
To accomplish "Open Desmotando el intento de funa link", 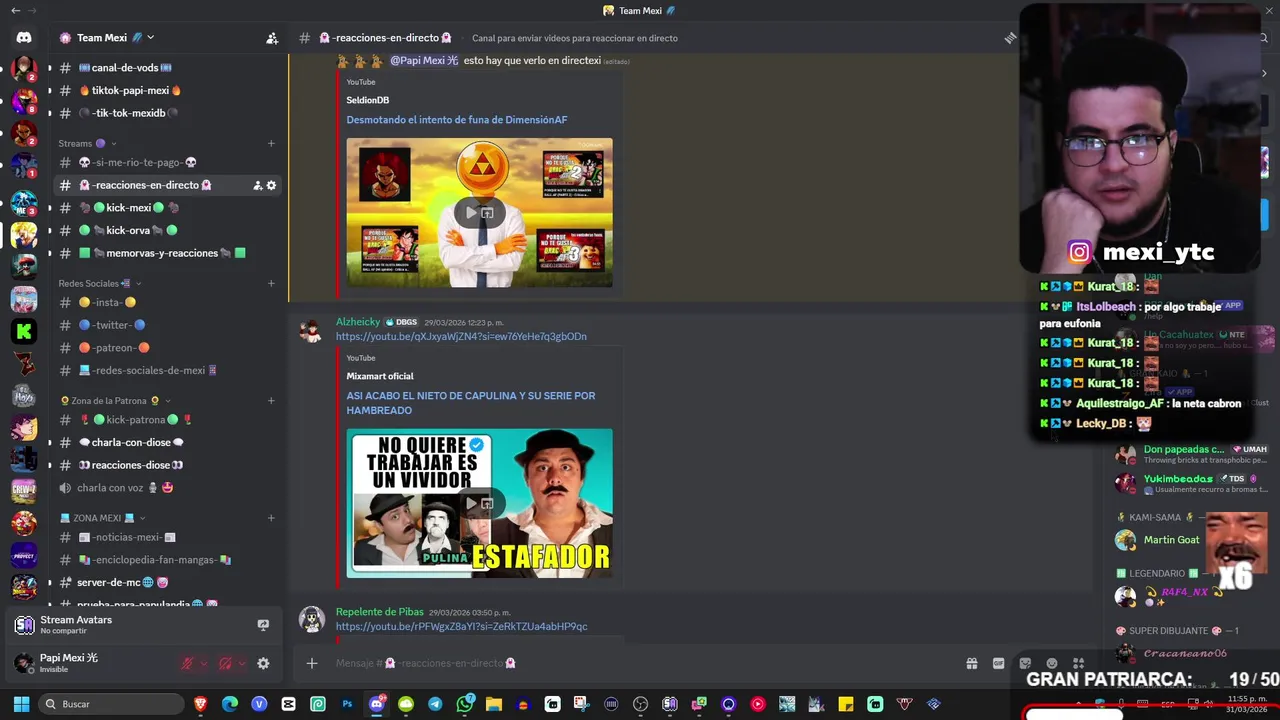I will click(457, 120).
